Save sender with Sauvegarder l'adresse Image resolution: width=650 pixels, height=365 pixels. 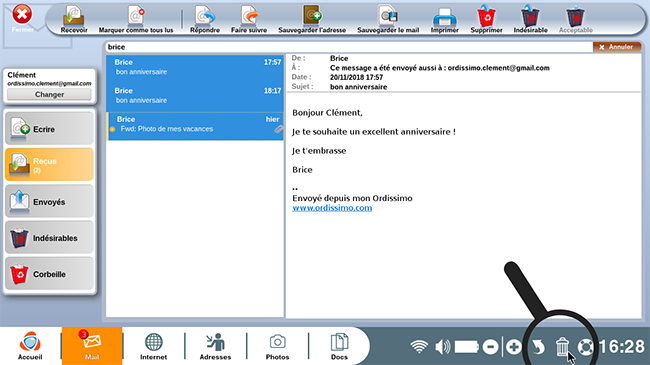point(312,19)
